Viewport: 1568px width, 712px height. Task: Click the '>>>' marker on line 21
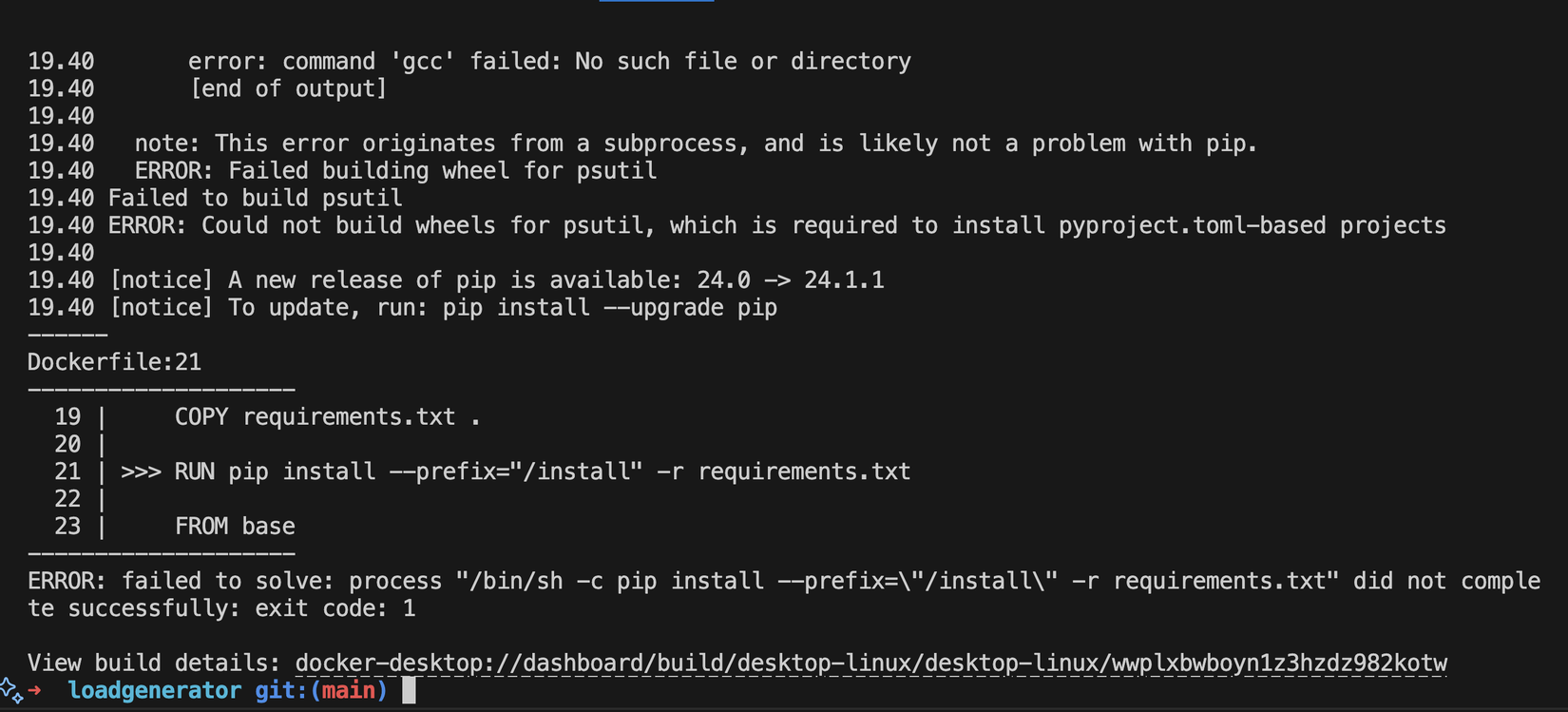[x=141, y=471]
